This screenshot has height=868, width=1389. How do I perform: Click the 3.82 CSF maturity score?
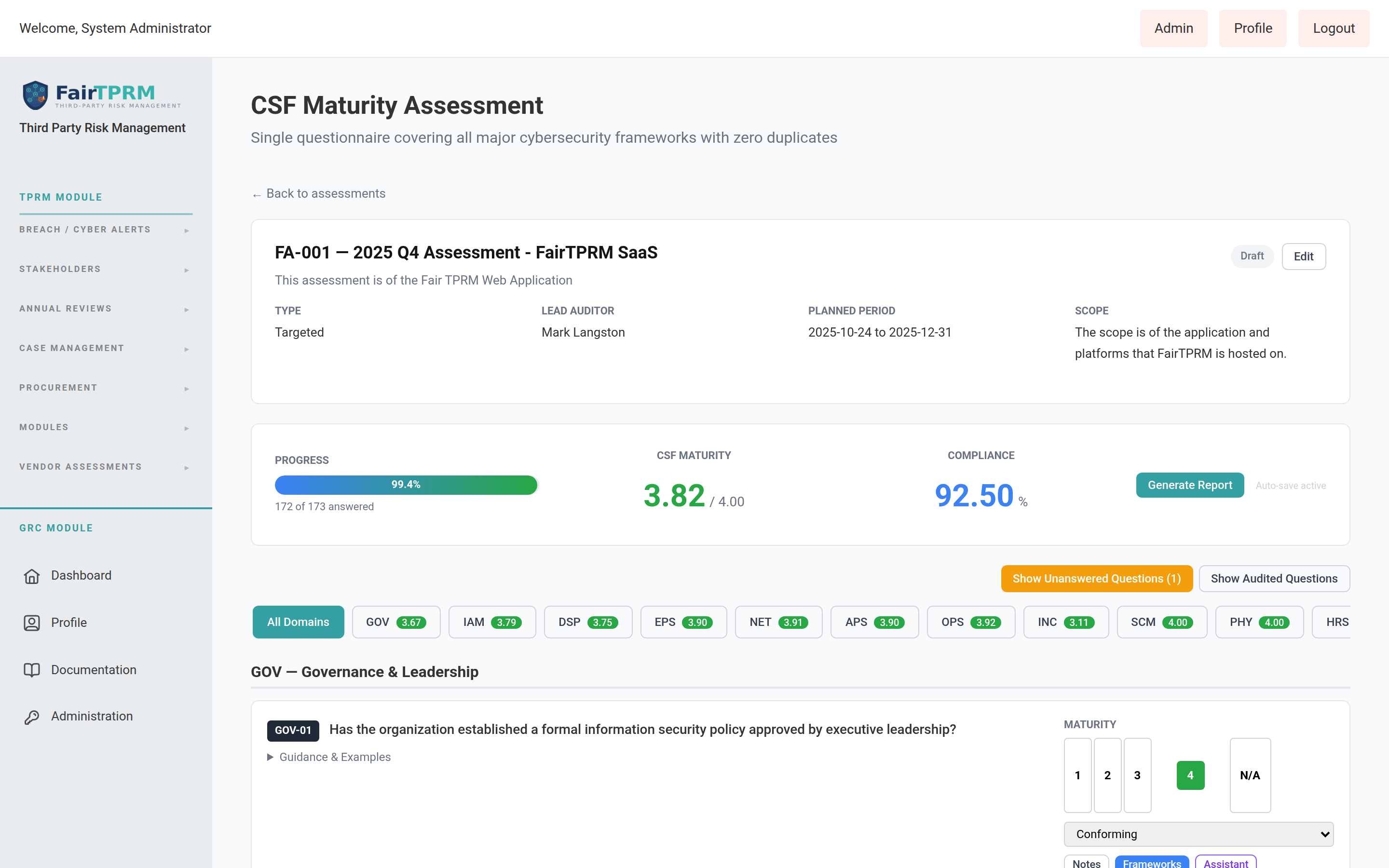pyautogui.click(x=674, y=496)
